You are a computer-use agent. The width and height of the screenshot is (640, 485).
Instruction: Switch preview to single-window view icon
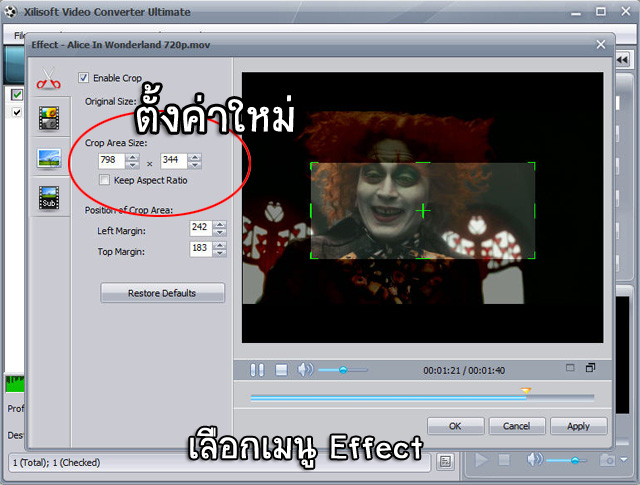pos(570,368)
